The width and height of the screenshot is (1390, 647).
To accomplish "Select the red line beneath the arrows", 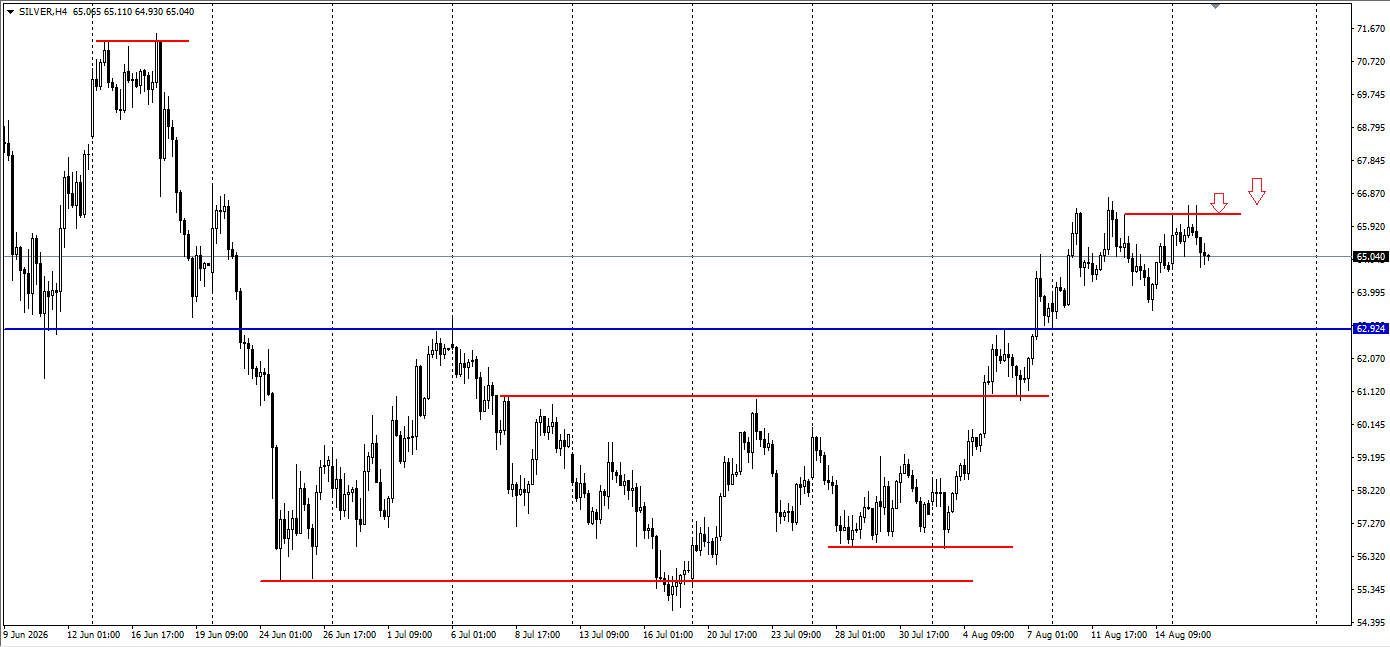I will (x=1182, y=214).
